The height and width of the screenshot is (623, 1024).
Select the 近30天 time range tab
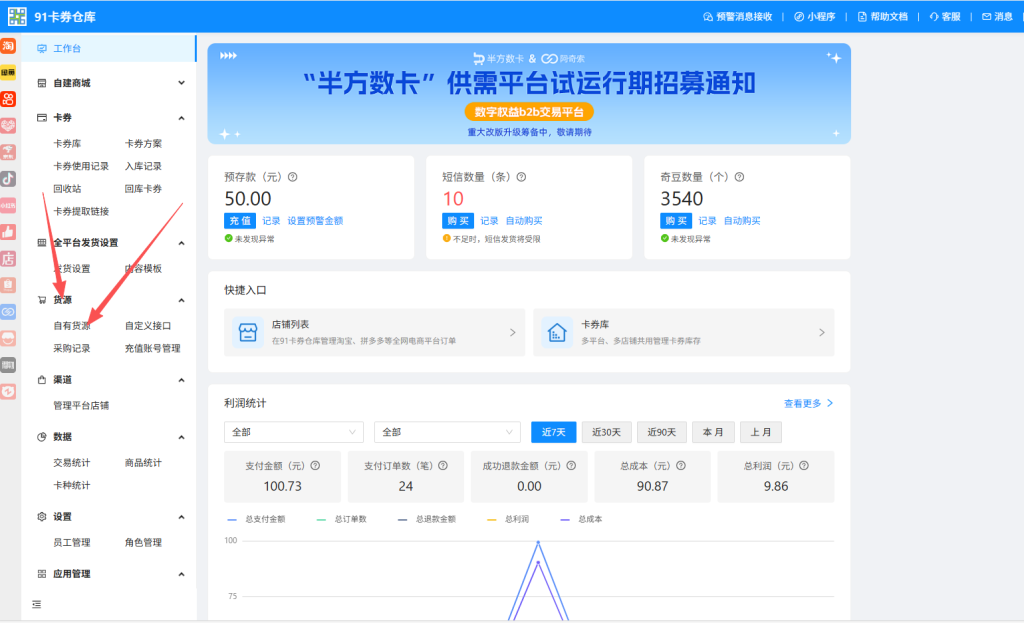[606, 432]
